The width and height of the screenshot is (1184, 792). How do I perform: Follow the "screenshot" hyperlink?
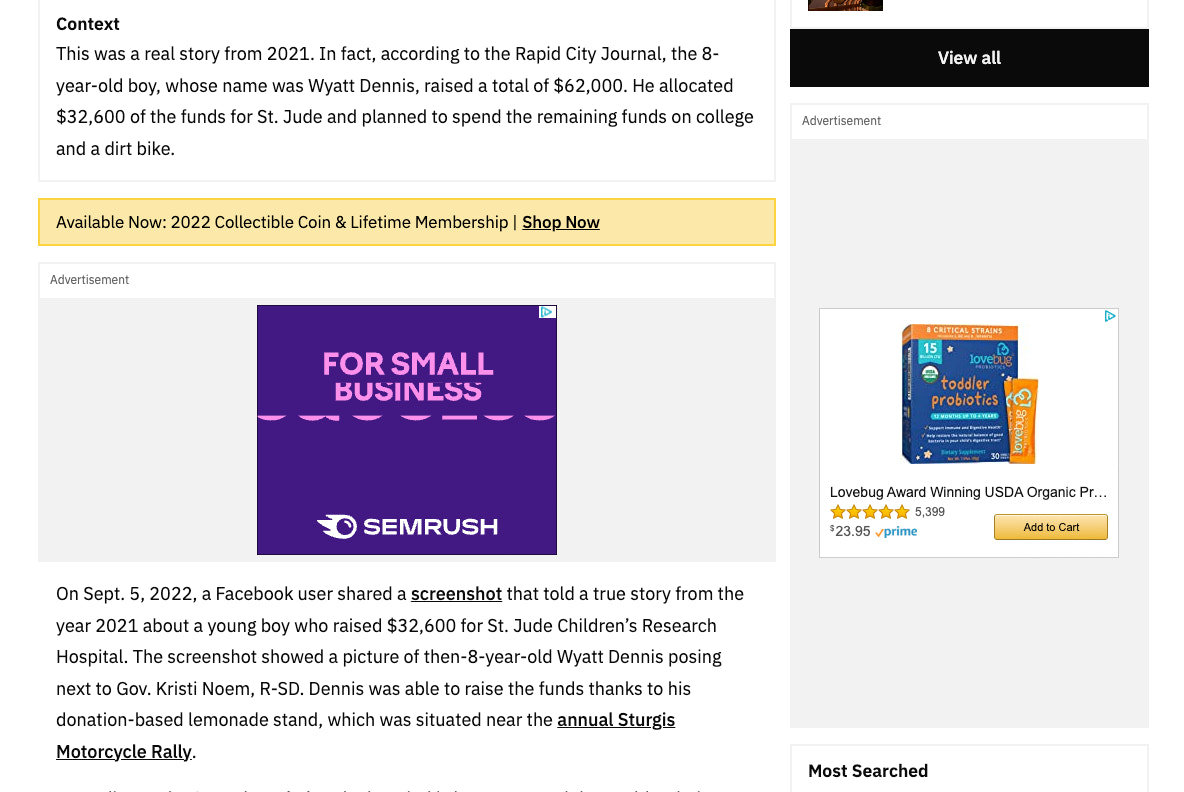tap(456, 593)
